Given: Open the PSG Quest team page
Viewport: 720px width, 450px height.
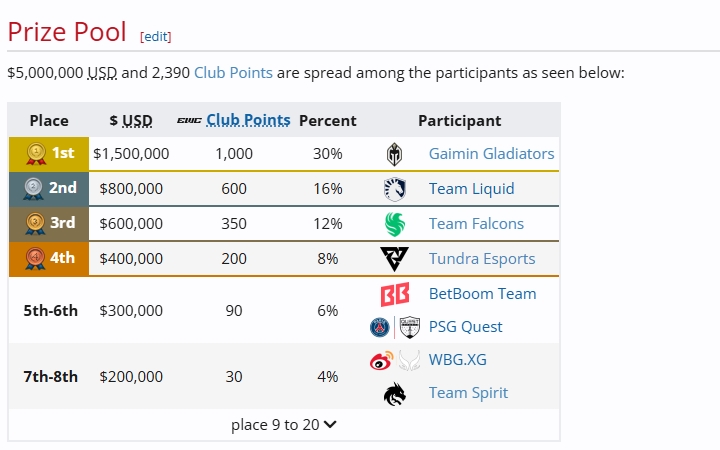Looking at the screenshot, I should click(465, 326).
